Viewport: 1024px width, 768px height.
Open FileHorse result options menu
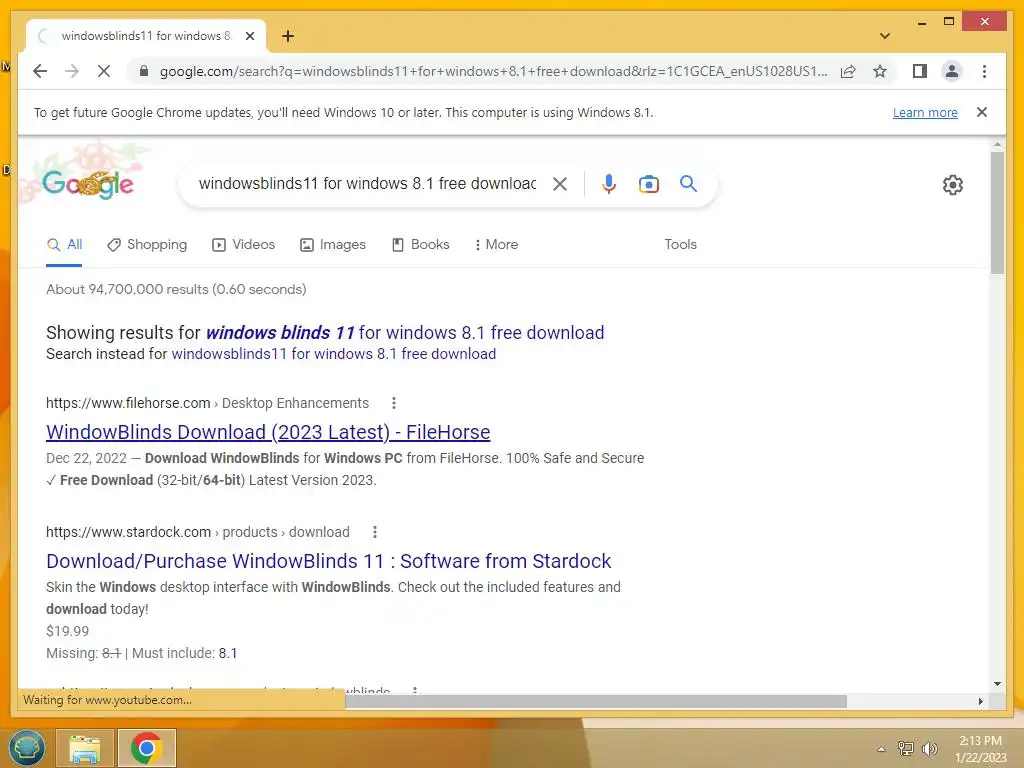pos(394,403)
